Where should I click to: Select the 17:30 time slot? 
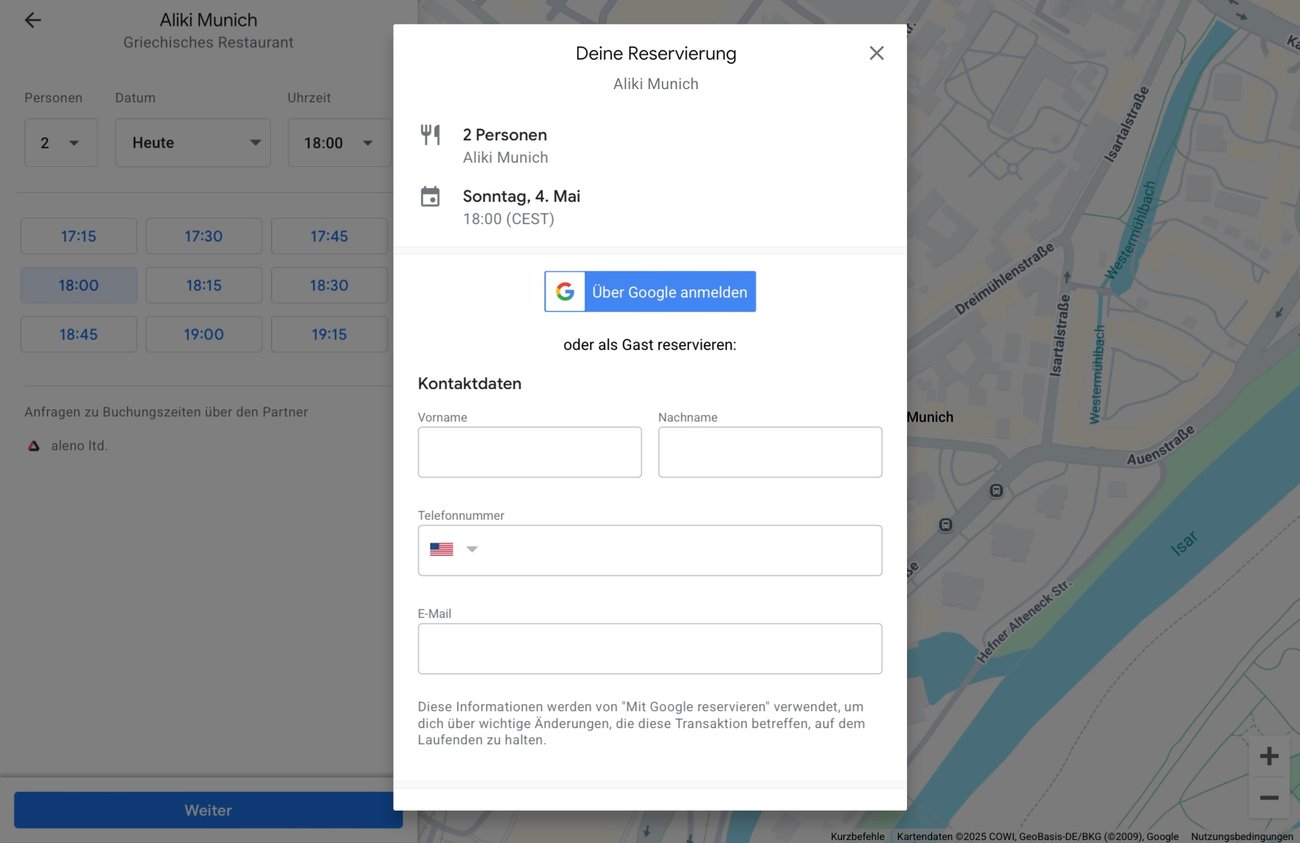(204, 236)
